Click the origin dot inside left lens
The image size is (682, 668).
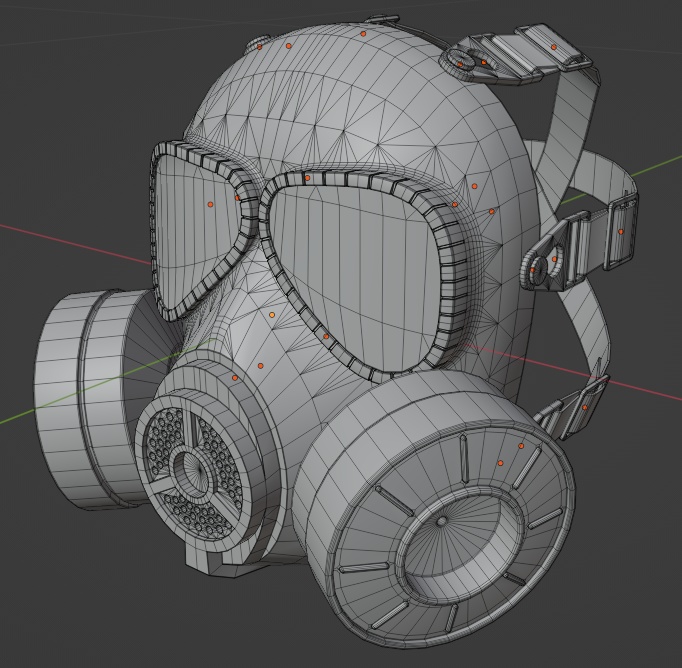[x=211, y=204]
